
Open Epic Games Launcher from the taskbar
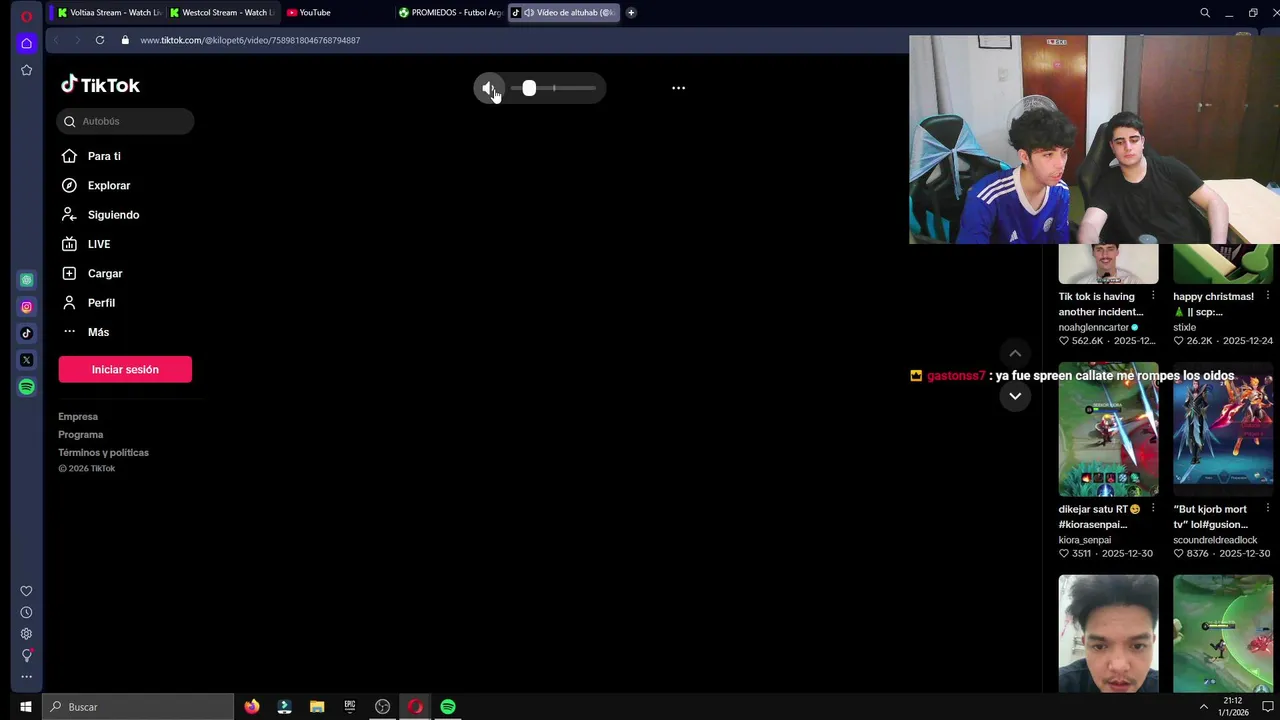(x=350, y=707)
